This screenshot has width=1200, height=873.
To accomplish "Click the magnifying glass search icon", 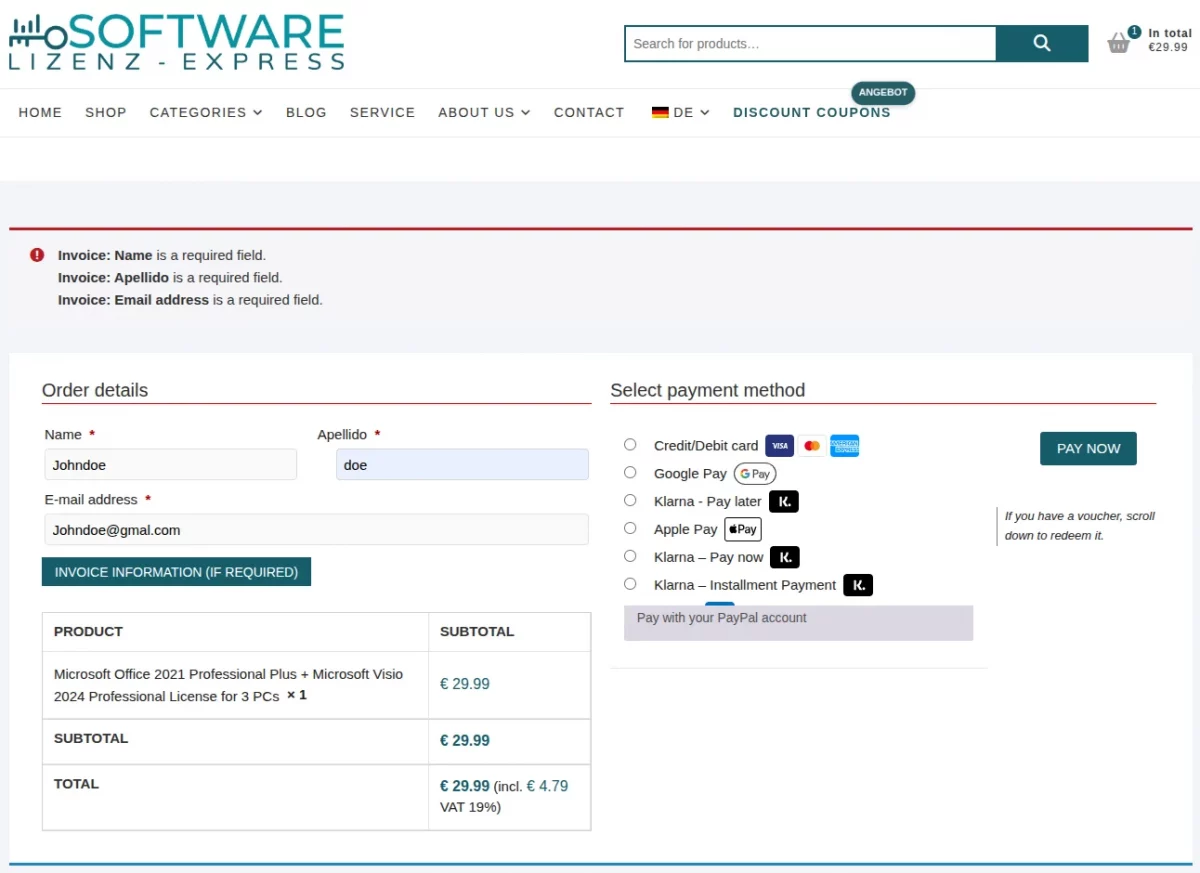I will pyautogui.click(x=1041, y=43).
